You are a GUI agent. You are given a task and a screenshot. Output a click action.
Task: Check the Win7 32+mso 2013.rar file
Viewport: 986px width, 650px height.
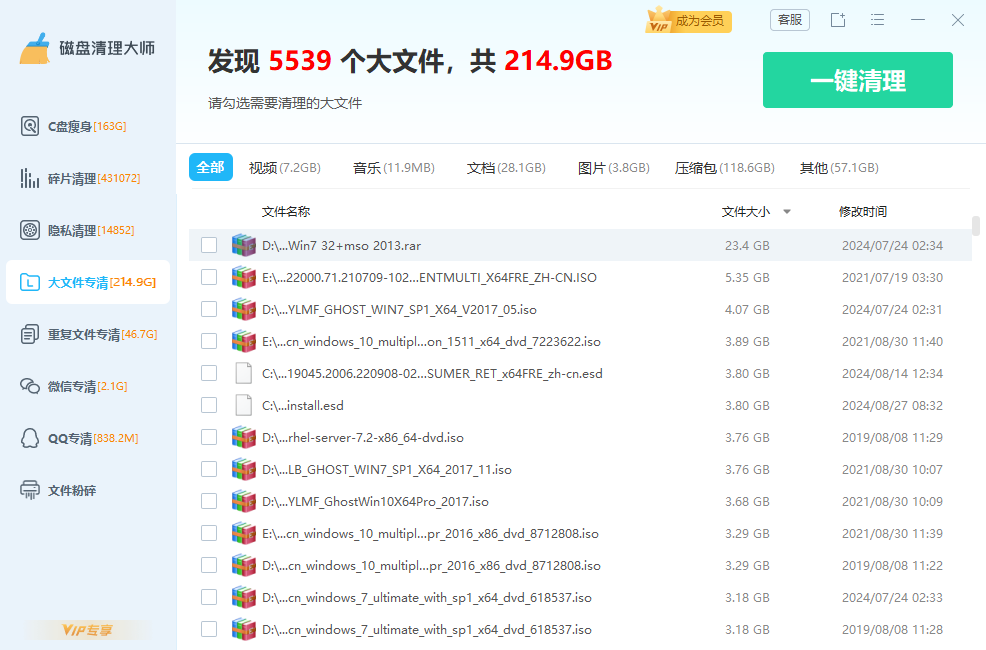pos(208,244)
